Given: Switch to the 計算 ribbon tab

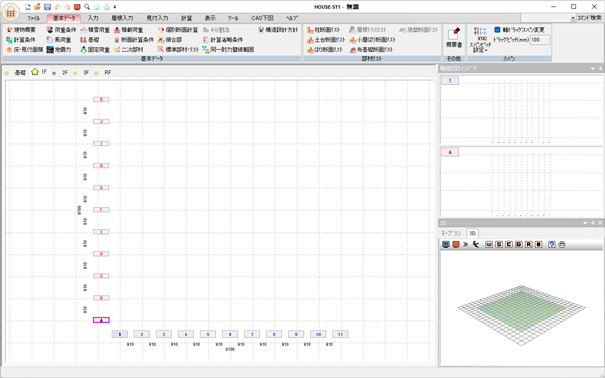Looking at the screenshot, I should (187, 18).
